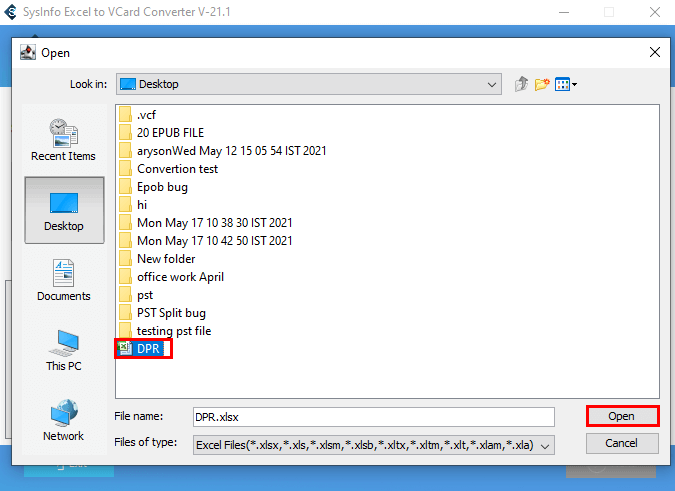Select the Epob bug folder
This screenshot has height=491, width=675.
point(154,187)
